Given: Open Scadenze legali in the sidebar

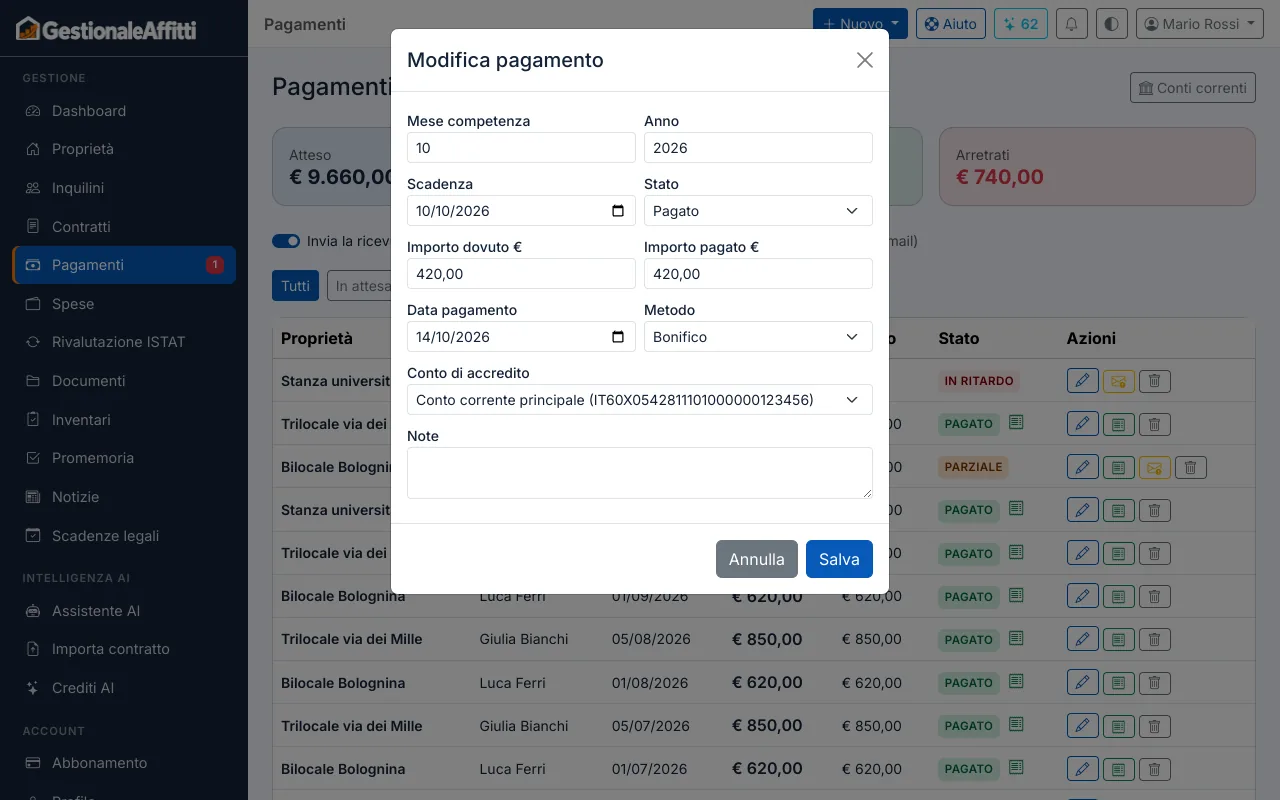Looking at the screenshot, I should coord(124,536).
